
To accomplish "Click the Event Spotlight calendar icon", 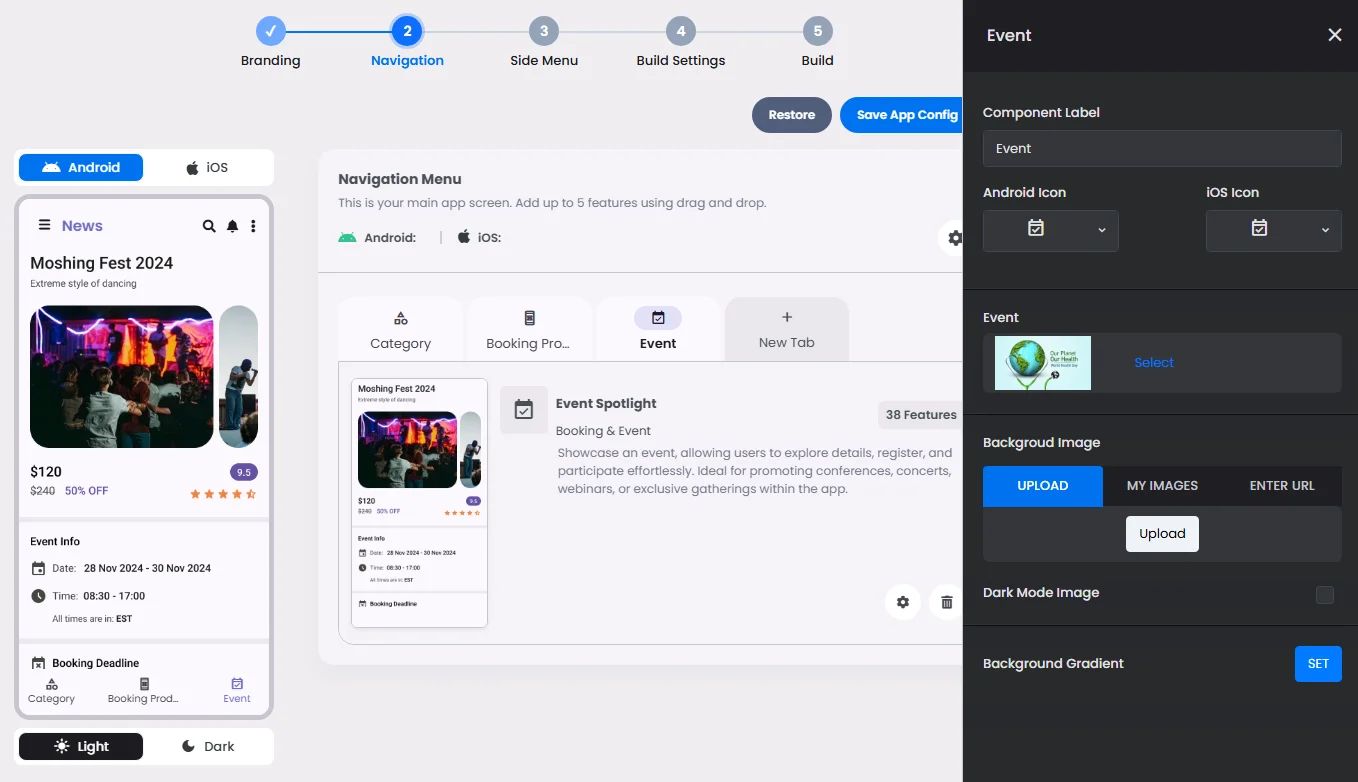I will [523, 410].
